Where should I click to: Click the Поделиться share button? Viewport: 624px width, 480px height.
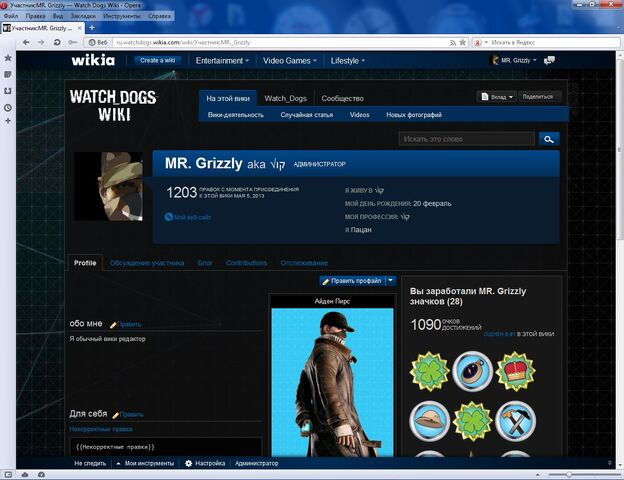pos(538,97)
